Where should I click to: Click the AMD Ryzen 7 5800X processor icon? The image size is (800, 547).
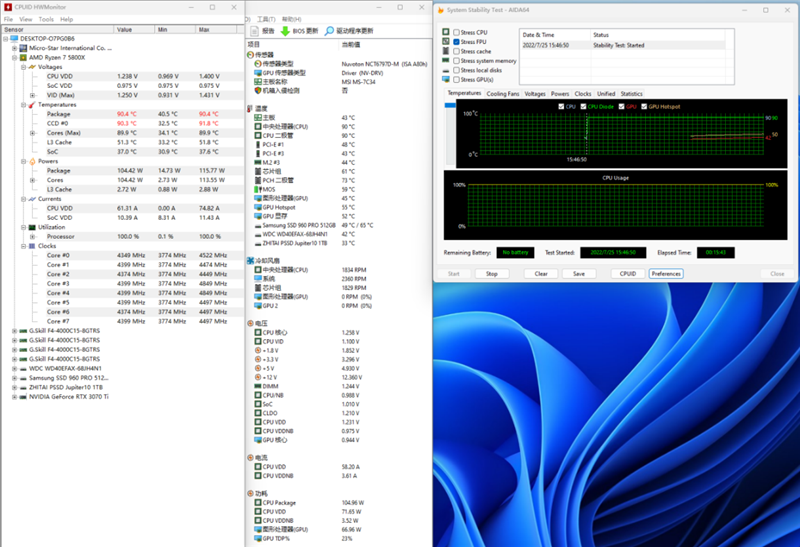coord(23,58)
